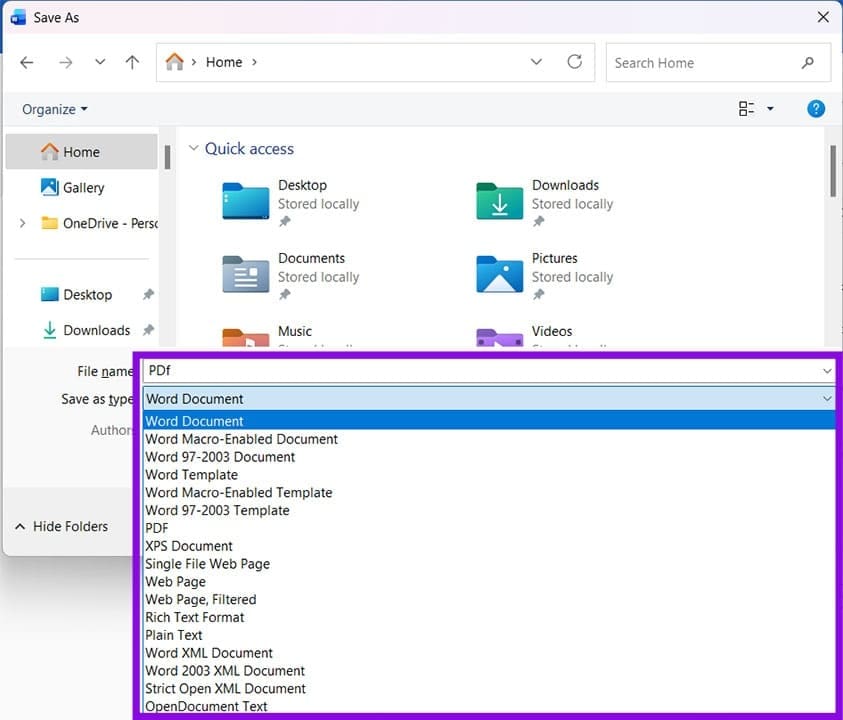Viewport: 843px width, 720px height.
Task: Select Rich Text Format type
Action: [x=489, y=617]
